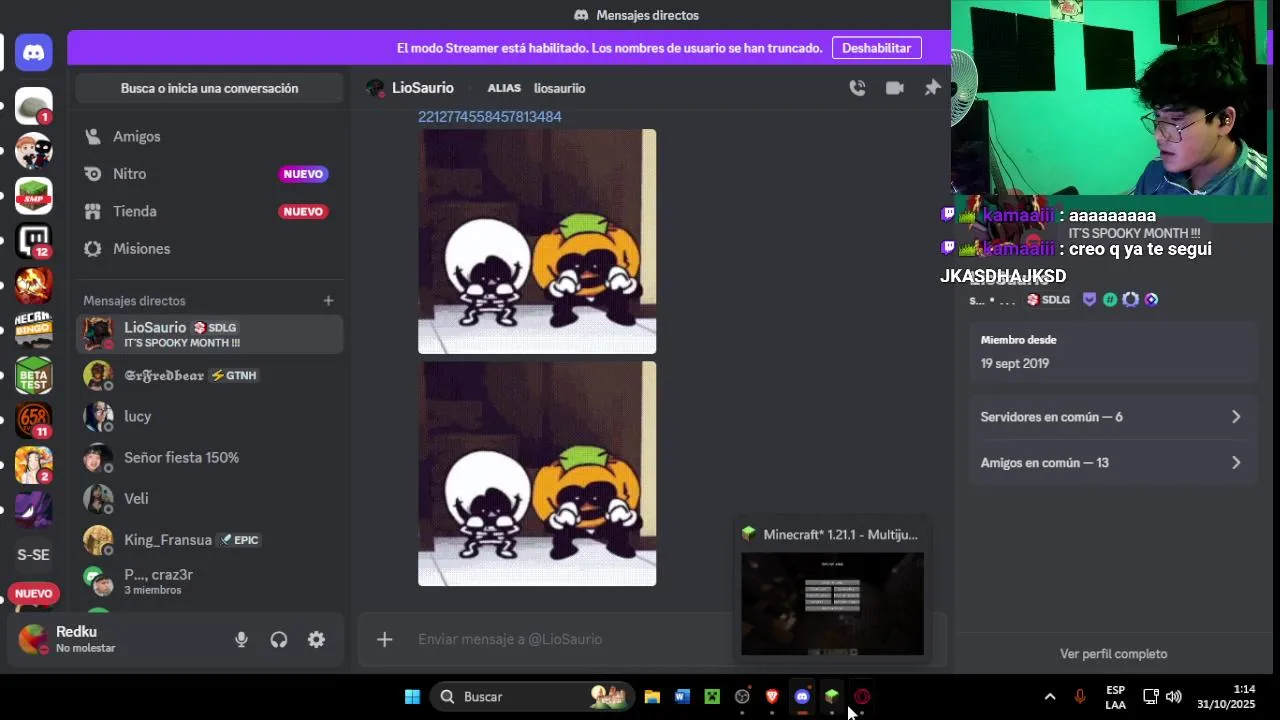Open the Misiones page

click(x=210, y=249)
